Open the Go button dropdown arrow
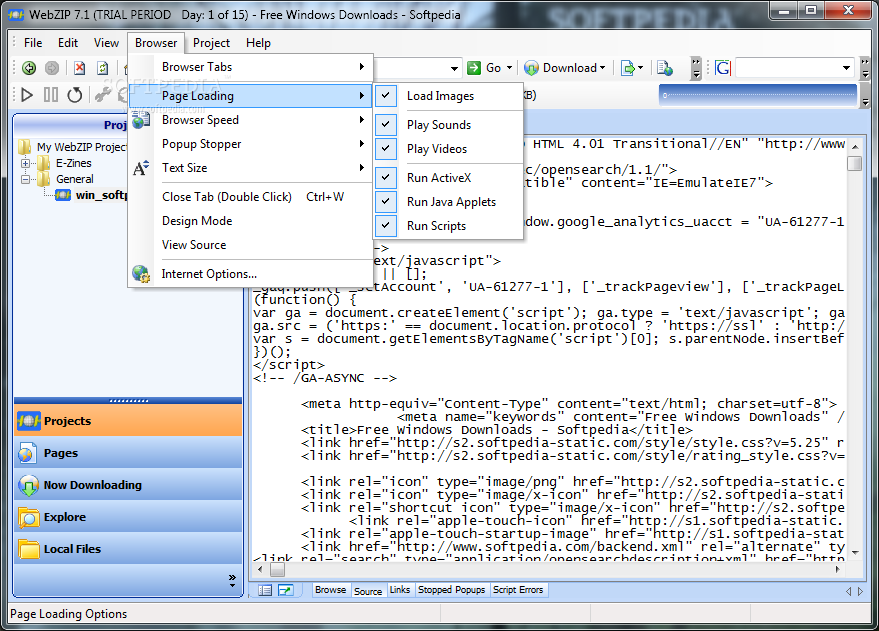879x631 pixels. coord(510,68)
